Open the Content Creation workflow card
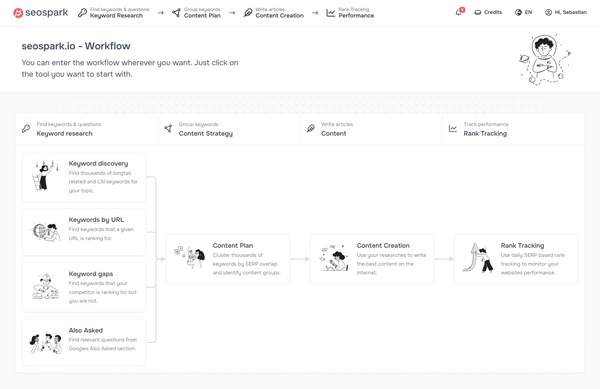Screen dimensions: 600x389 click(x=372, y=259)
